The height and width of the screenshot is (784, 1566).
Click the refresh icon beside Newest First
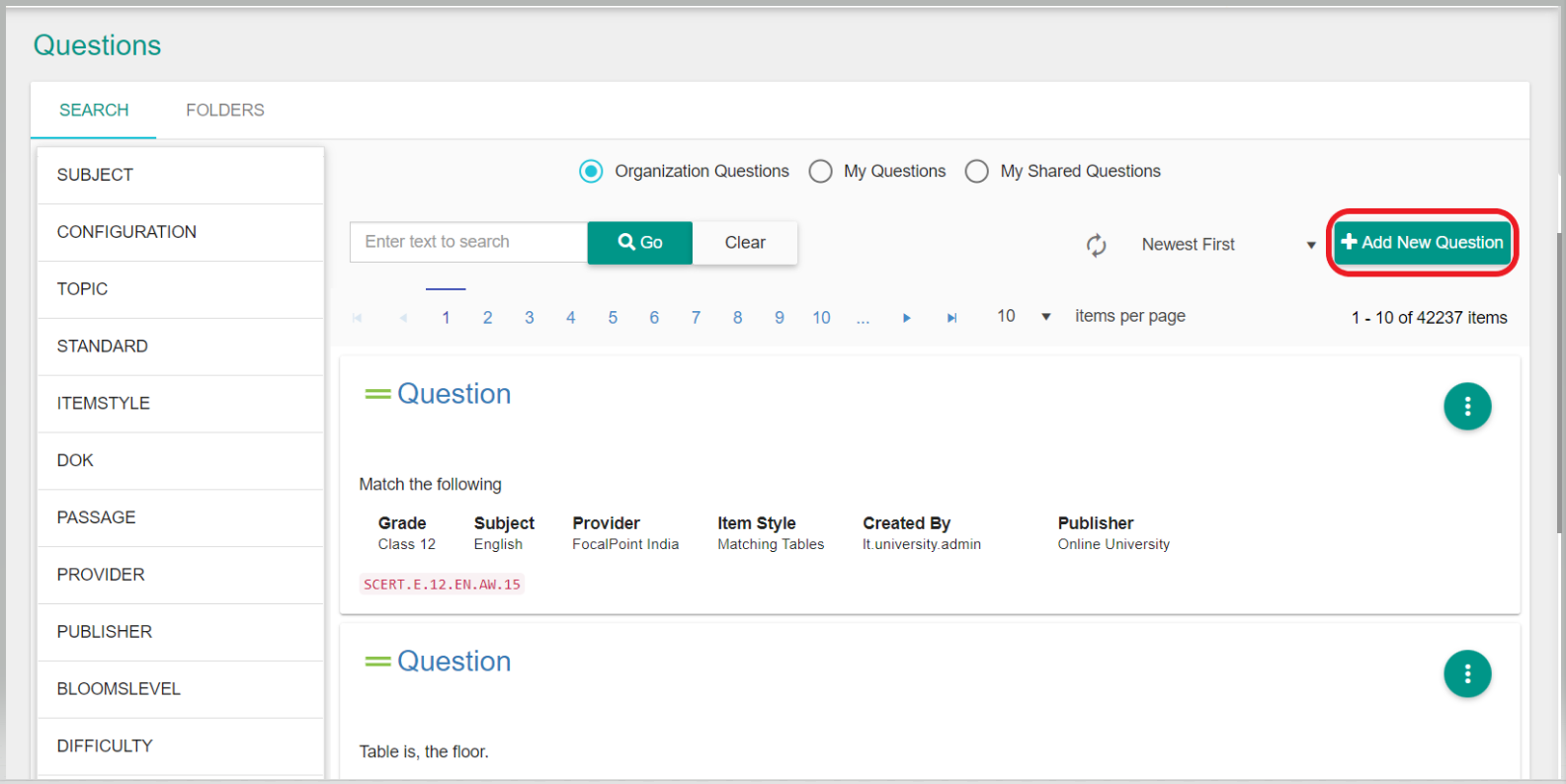point(1096,245)
